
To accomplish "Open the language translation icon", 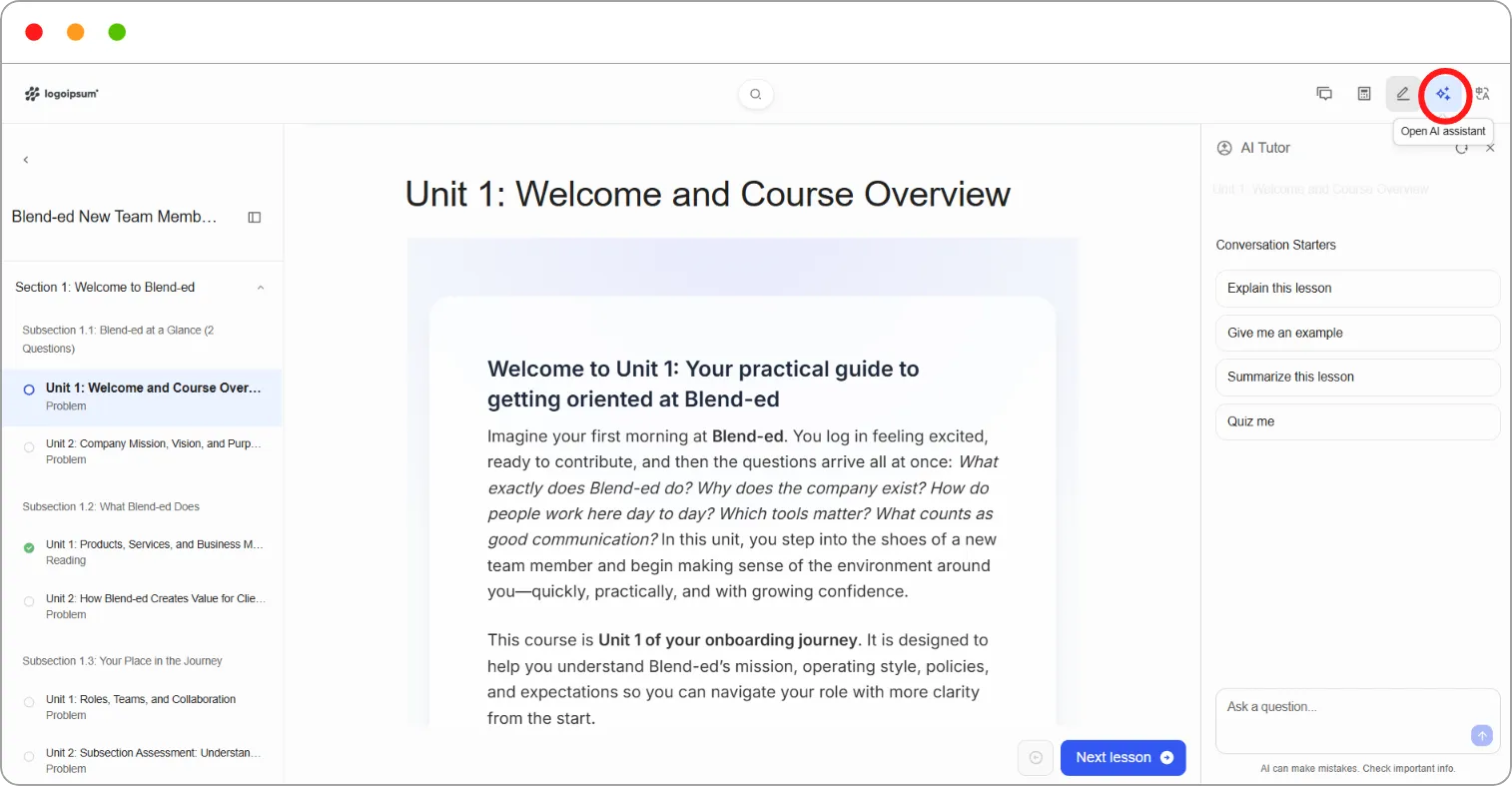I will coord(1482,94).
